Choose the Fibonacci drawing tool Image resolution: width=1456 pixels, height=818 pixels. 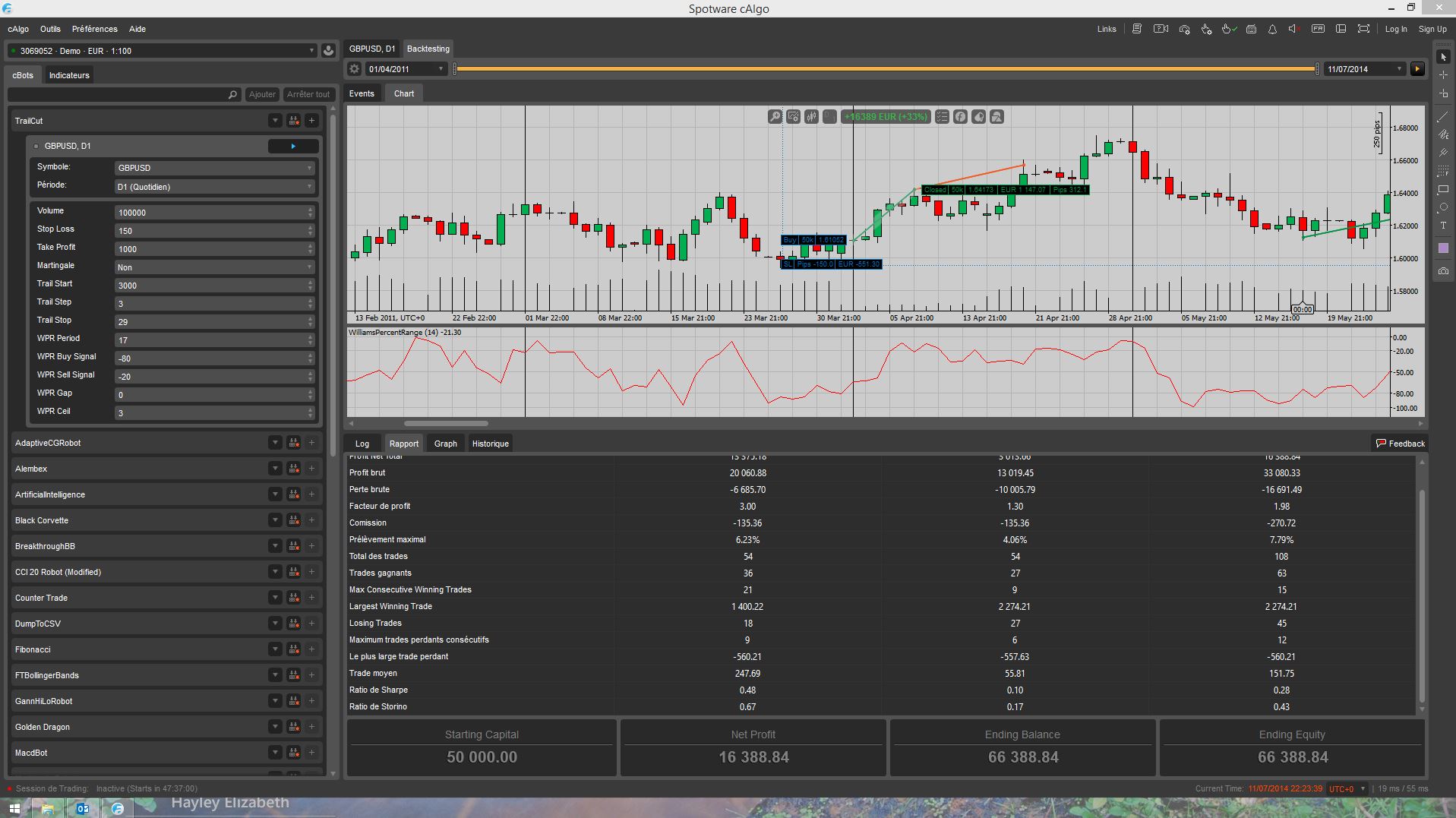pyautogui.click(x=1443, y=171)
